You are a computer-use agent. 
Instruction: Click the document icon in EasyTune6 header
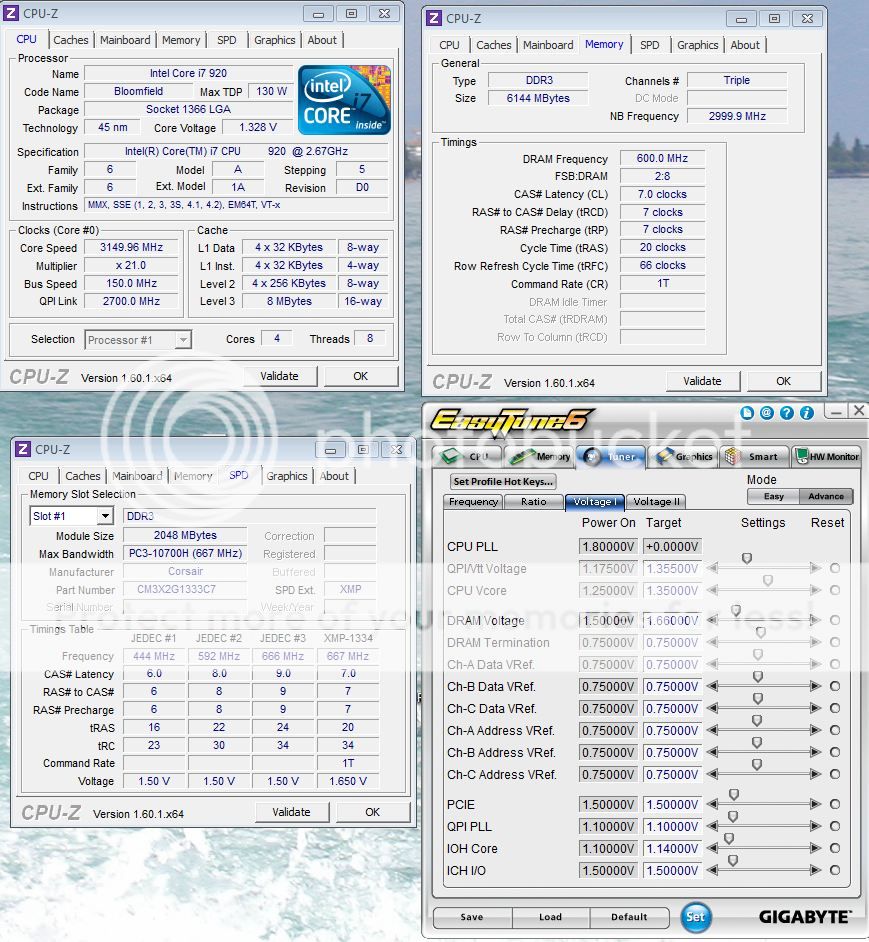[747, 413]
